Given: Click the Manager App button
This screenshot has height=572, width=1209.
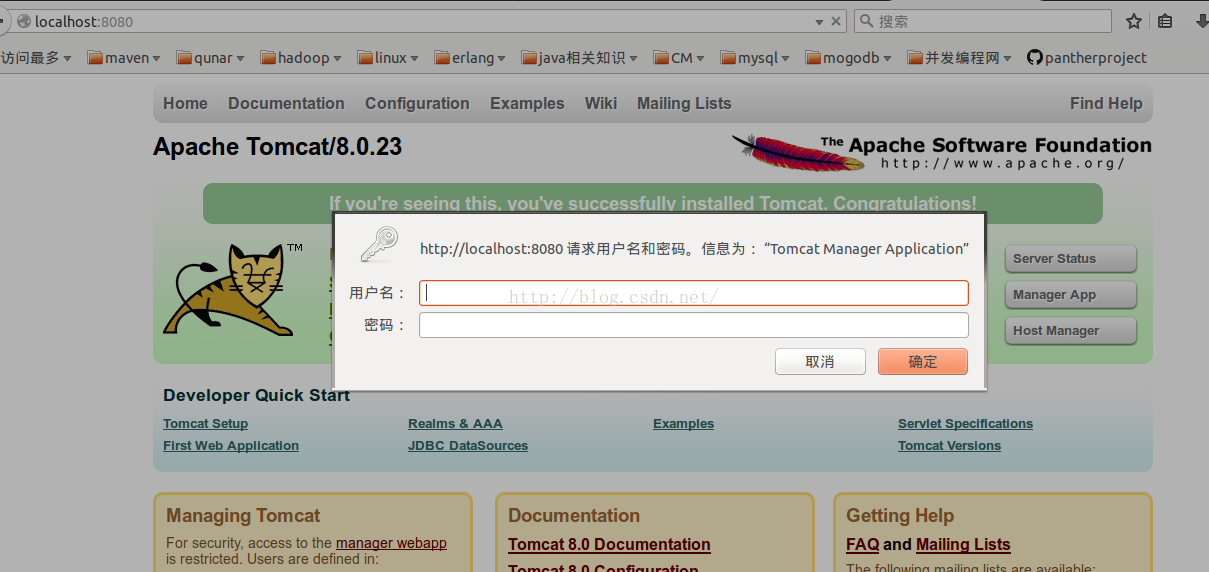Looking at the screenshot, I should pyautogui.click(x=1070, y=295).
